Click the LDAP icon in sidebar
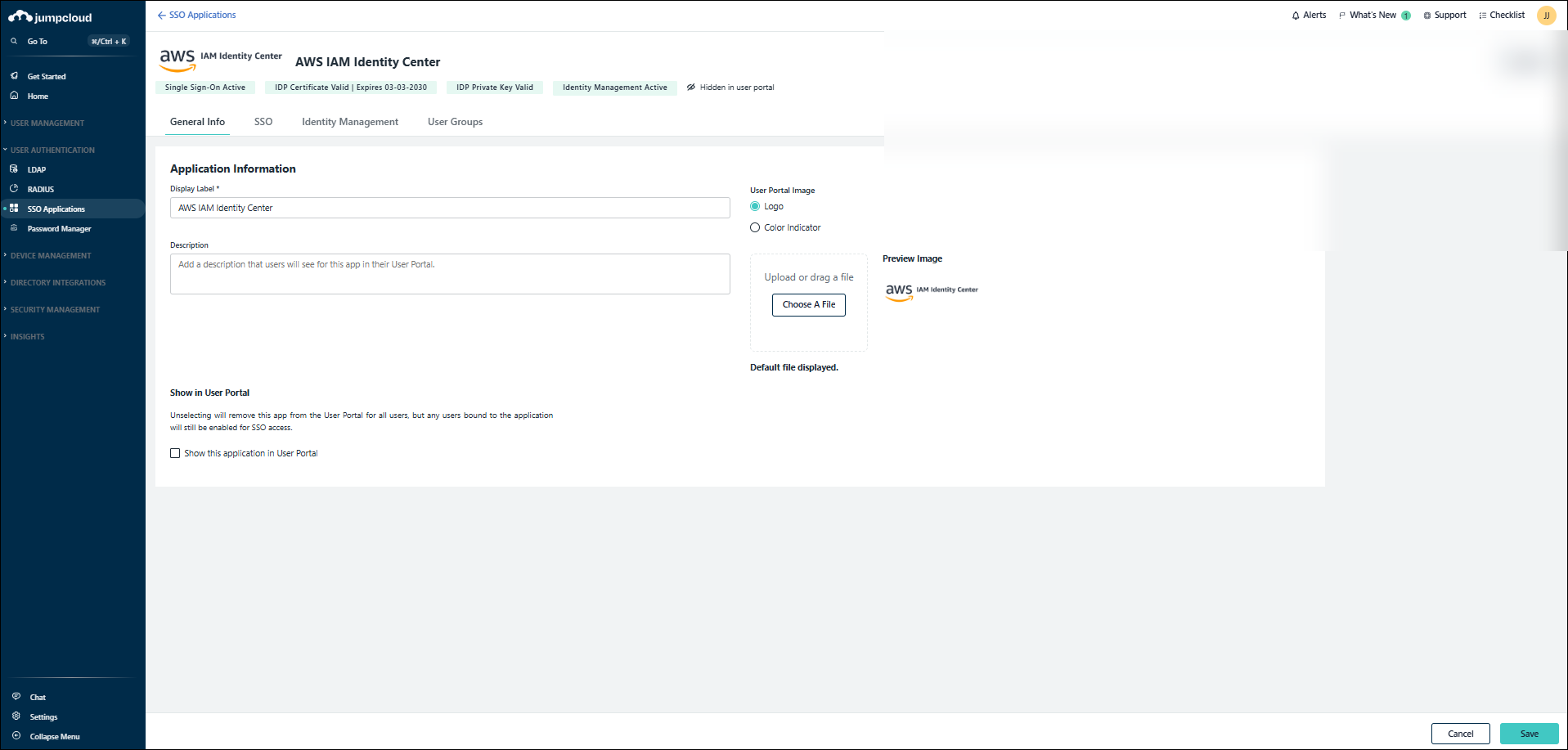The image size is (1568, 750). pos(14,169)
